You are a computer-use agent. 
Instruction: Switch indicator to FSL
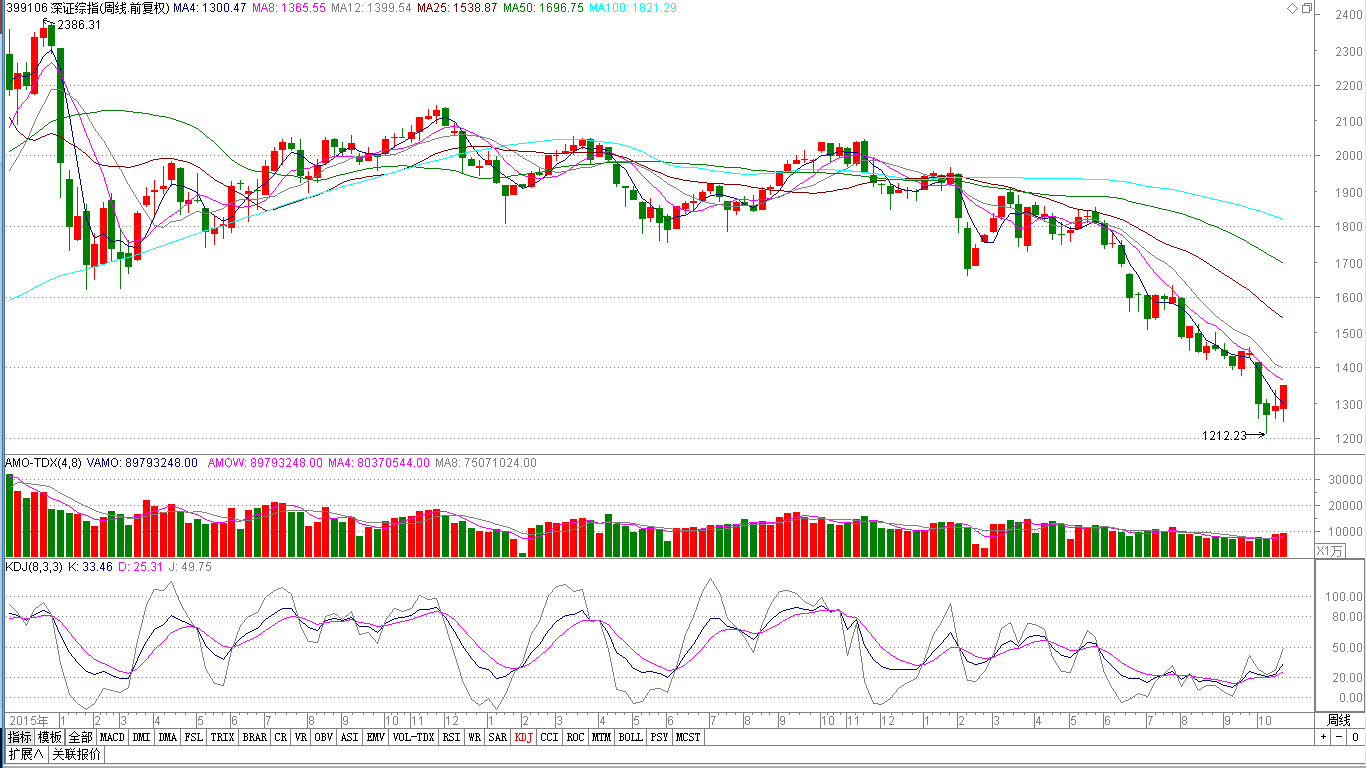(194, 737)
